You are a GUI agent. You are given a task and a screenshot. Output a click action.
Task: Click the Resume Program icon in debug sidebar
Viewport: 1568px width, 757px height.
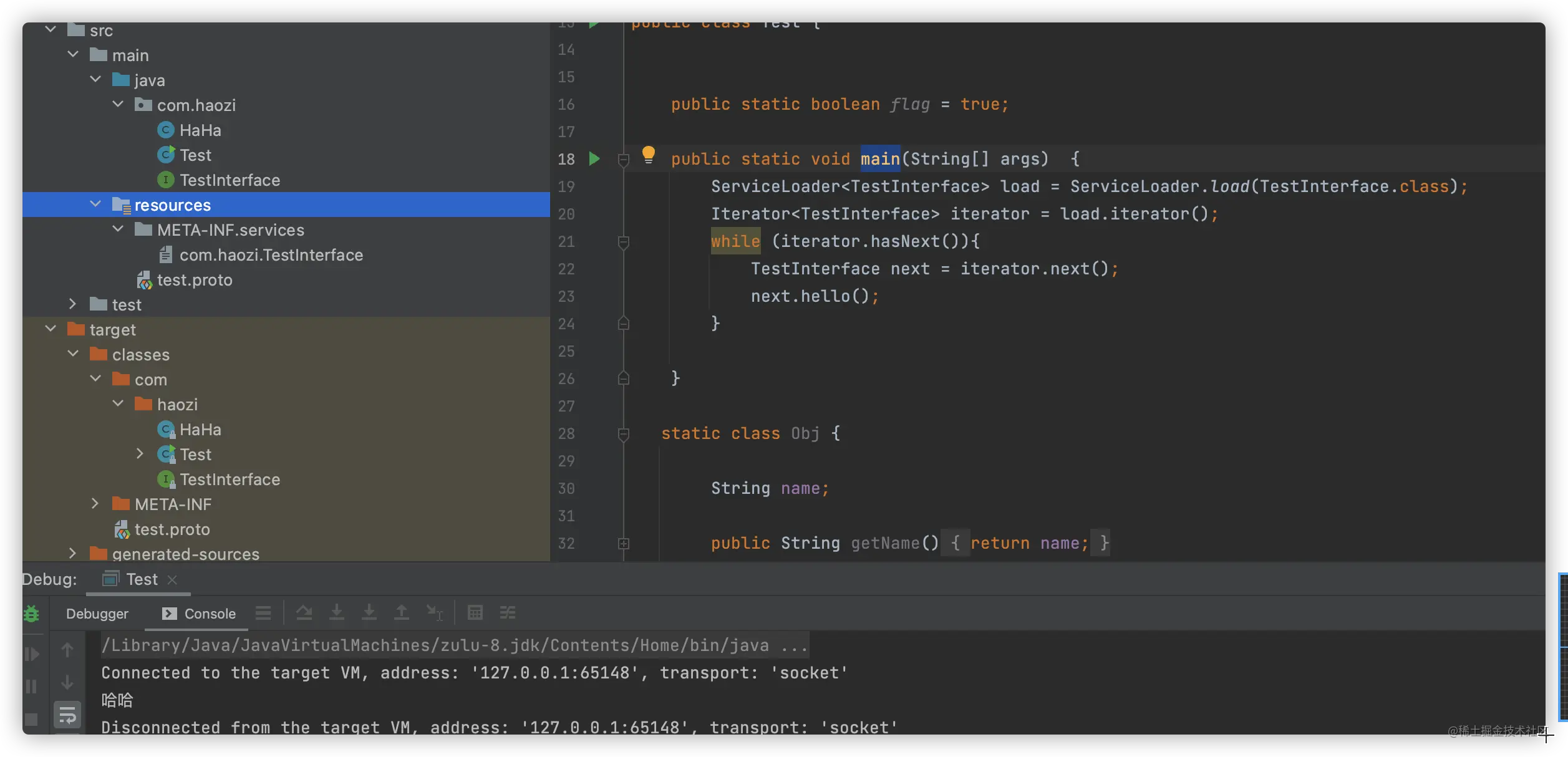31,654
